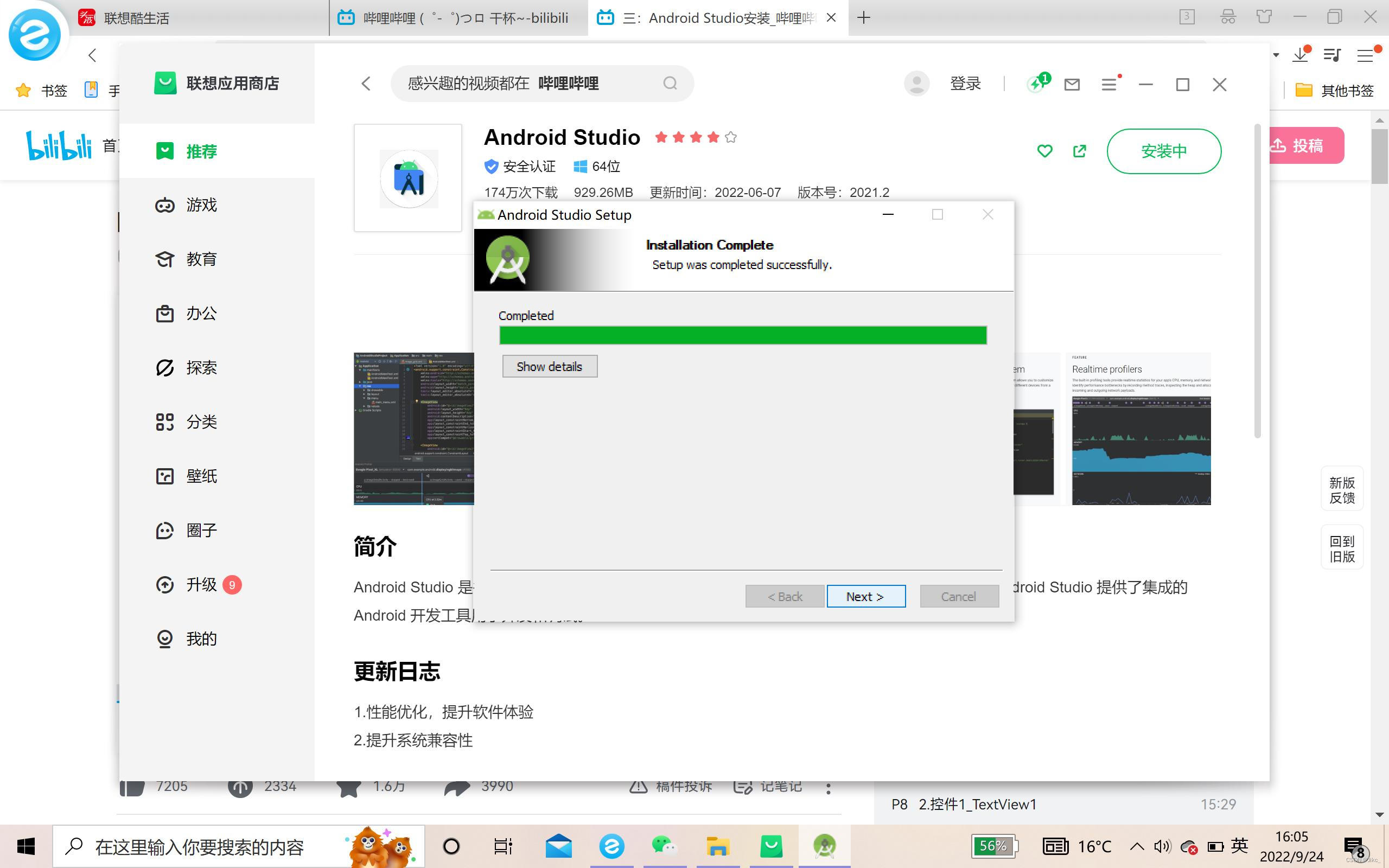
Task: Open the mail messages icon in app store
Action: tap(1072, 85)
